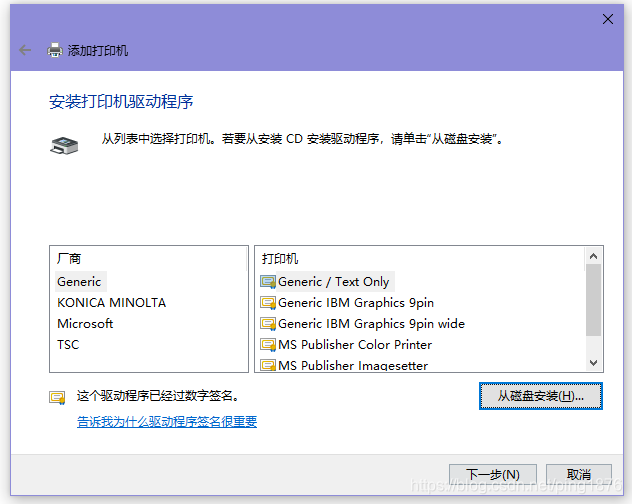
Task: Cancel with the 取消 button
Action: pyautogui.click(x=579, y=474)
